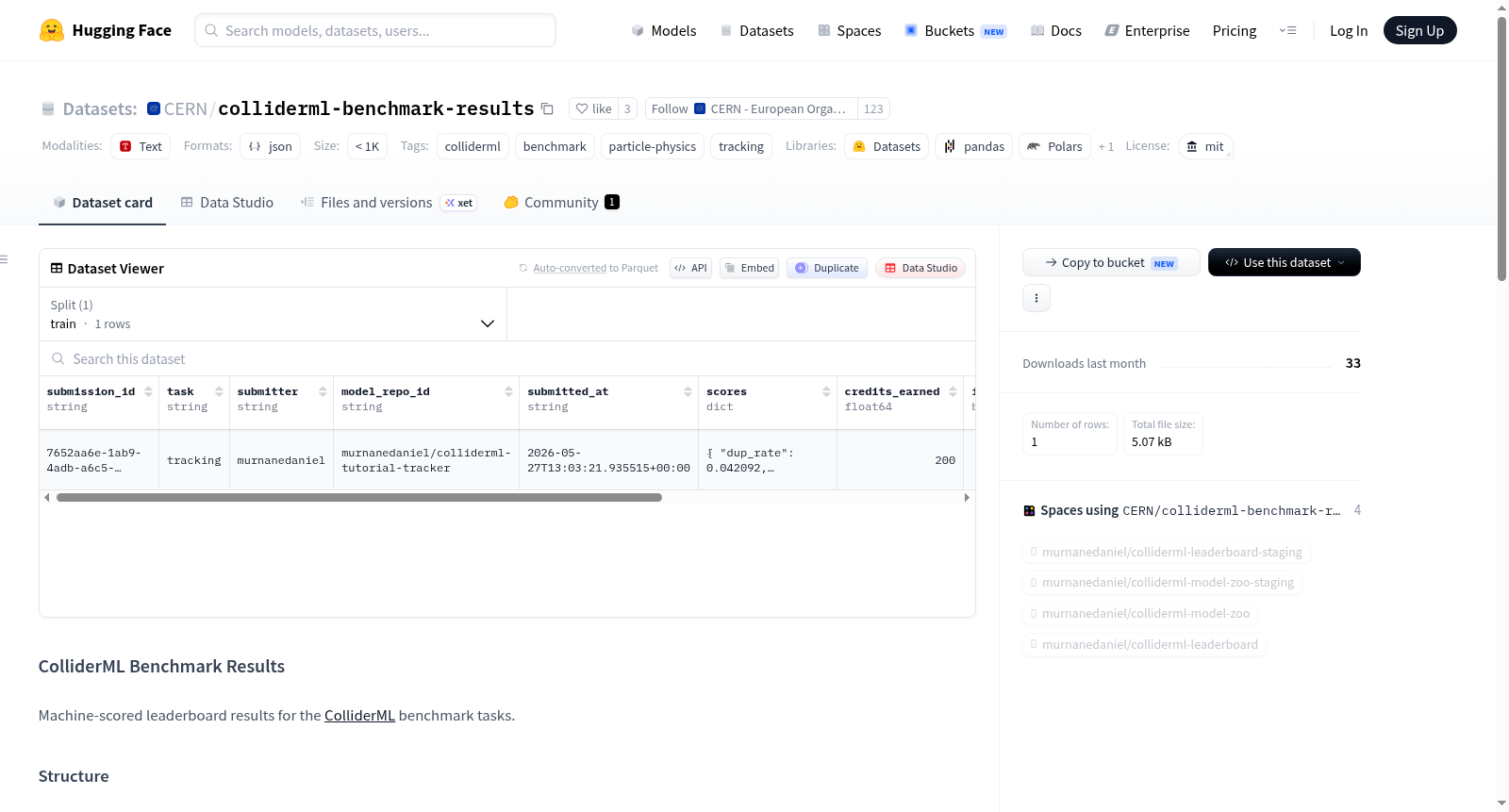Follow the CERN organization
Viewport: 1509px width, 812px height.
pos(751,108)
